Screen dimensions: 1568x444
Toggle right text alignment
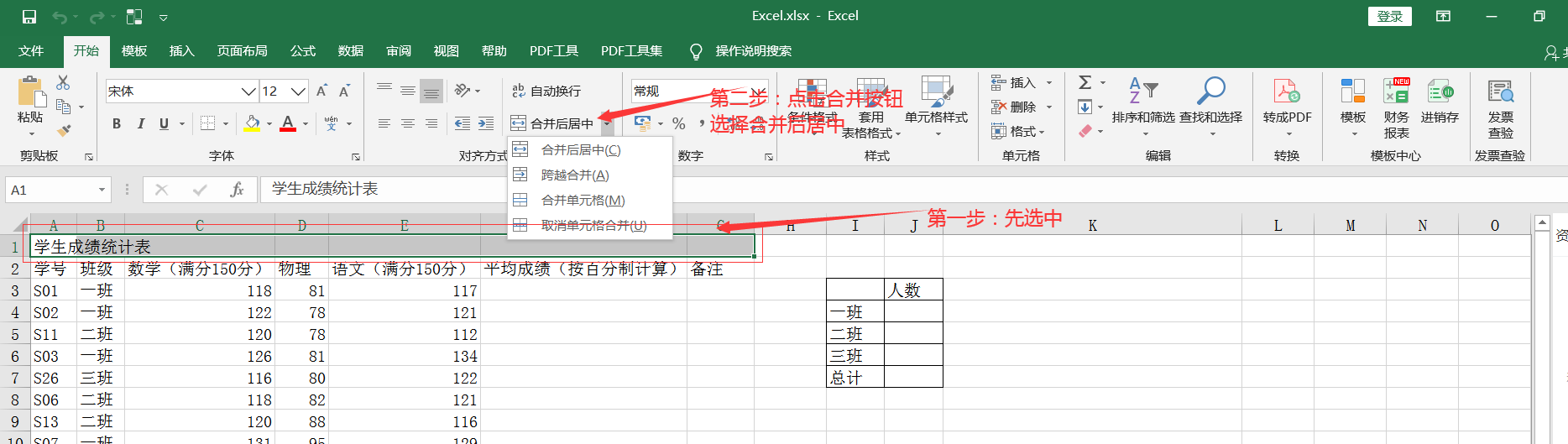(x=431, y=123)
